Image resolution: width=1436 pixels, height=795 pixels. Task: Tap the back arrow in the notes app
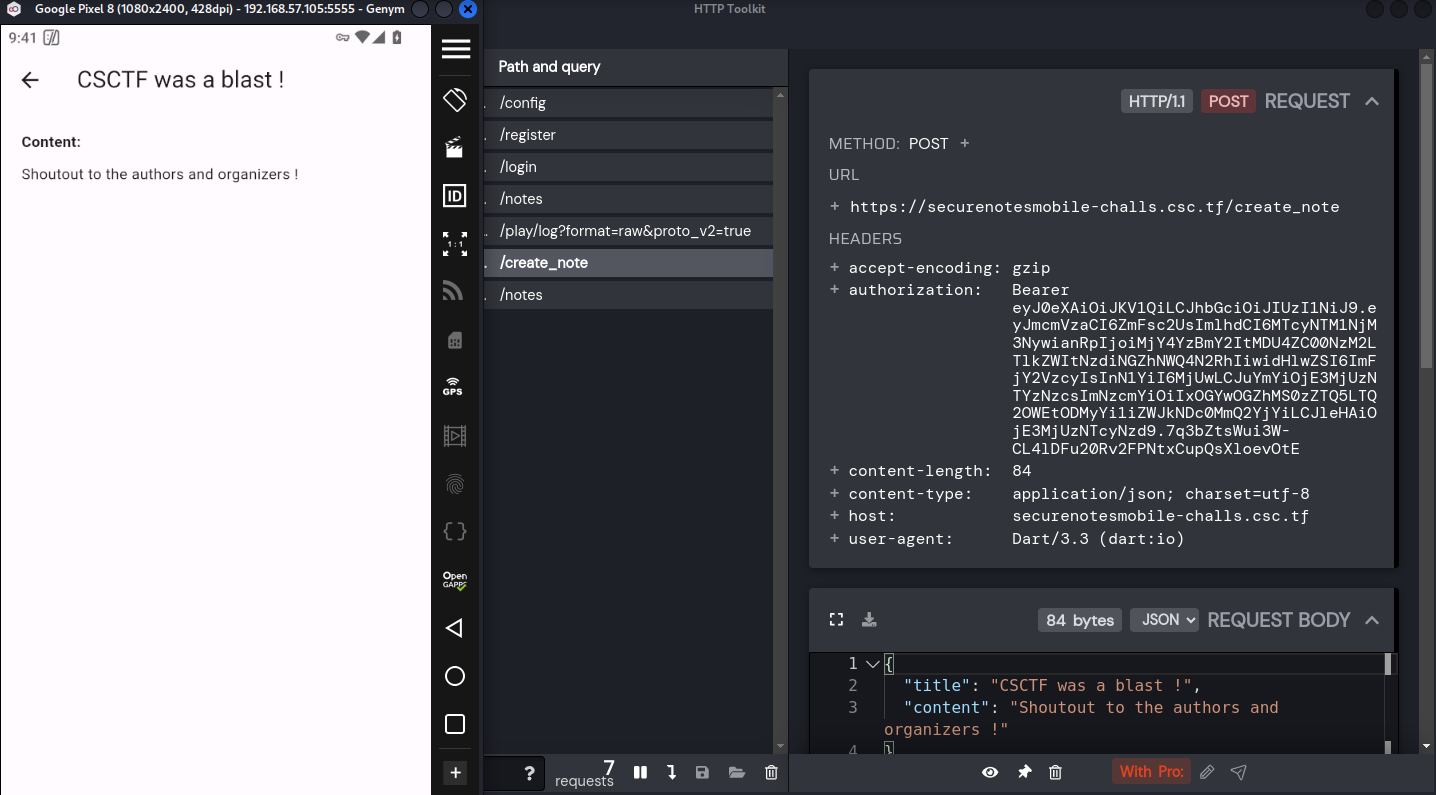pyautogui.click(x=30, y=81)
